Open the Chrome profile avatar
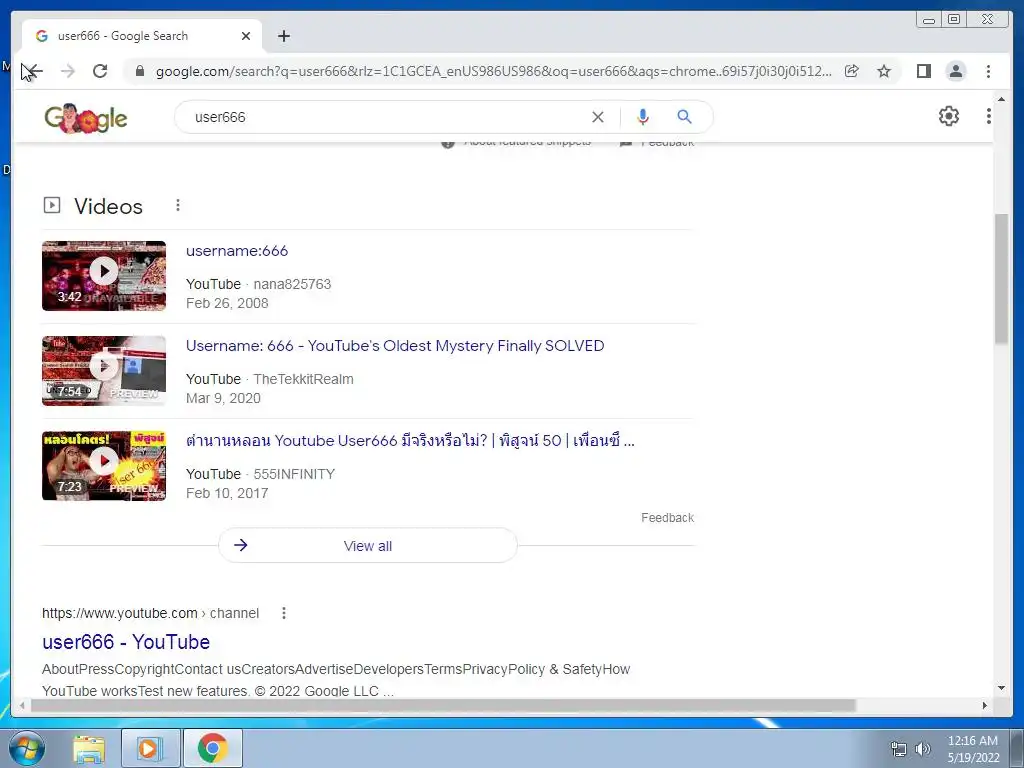1024x768 pixels. (955, 71)
